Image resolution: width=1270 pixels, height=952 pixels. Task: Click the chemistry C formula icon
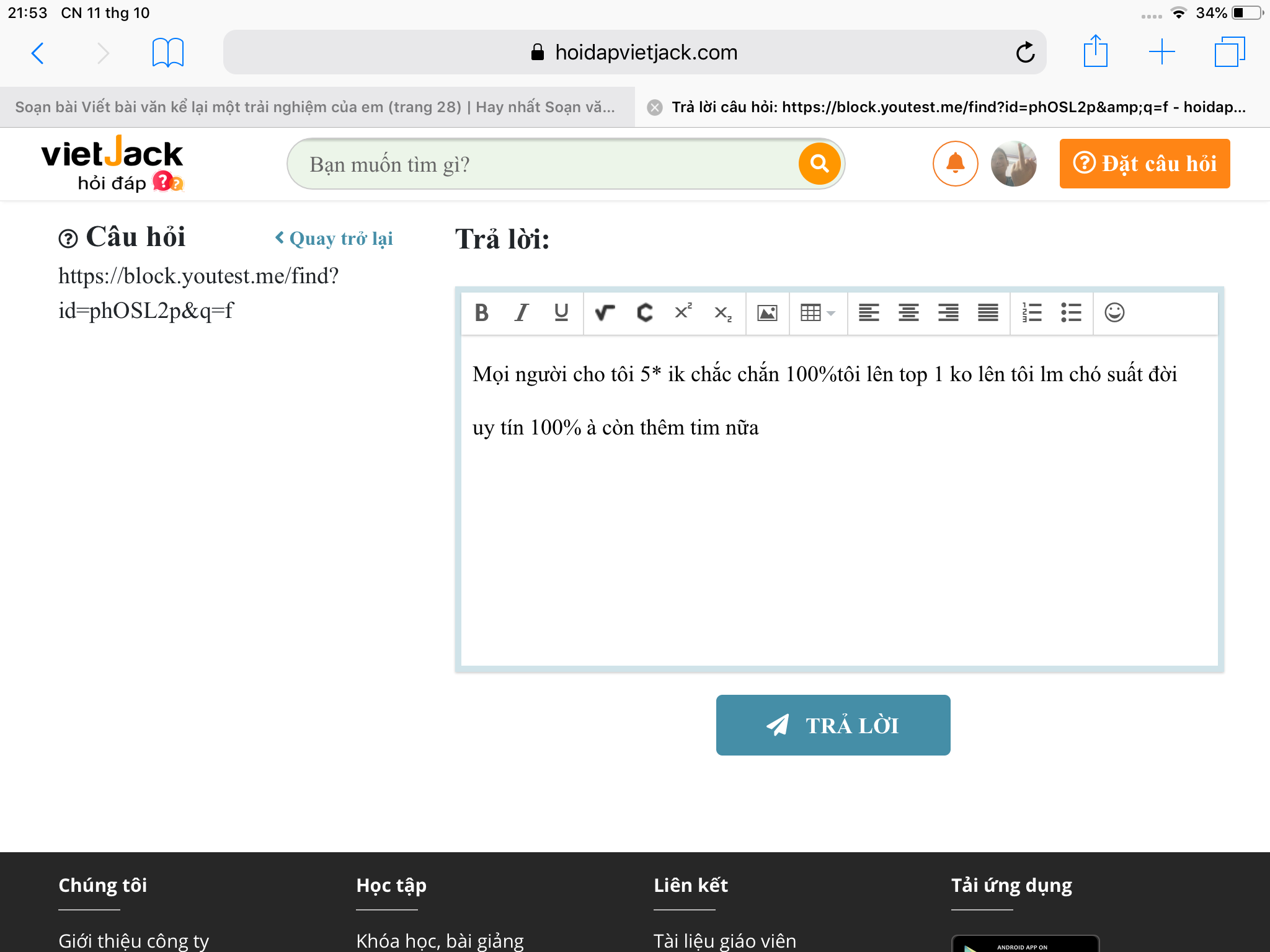645,312
